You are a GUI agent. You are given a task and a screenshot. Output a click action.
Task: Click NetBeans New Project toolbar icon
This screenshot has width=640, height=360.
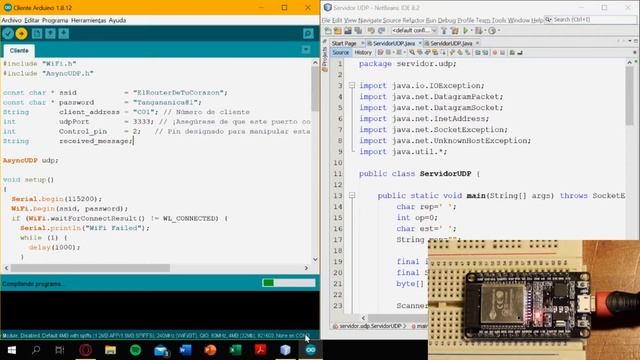click(x=338, y=31)
